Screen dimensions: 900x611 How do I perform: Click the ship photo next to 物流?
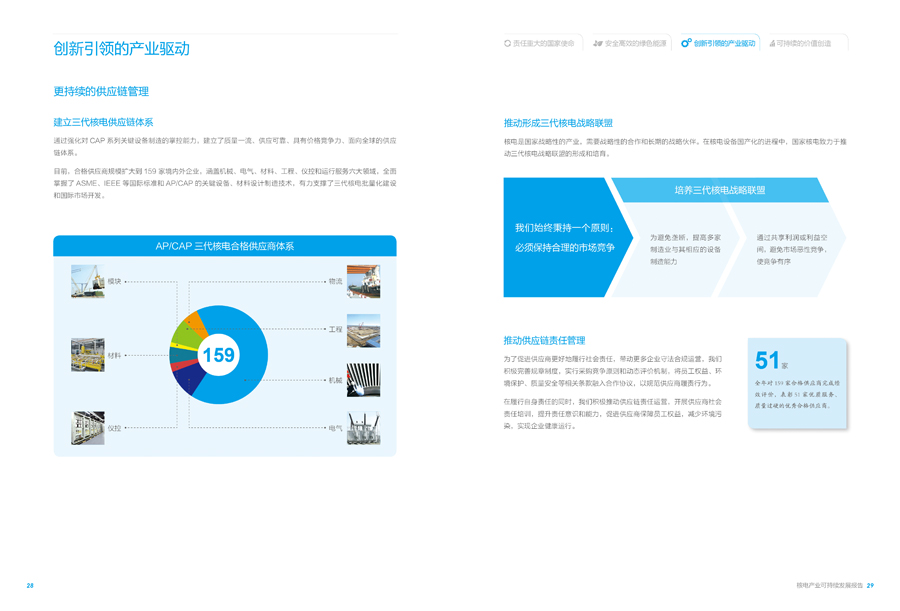point(363,282)
